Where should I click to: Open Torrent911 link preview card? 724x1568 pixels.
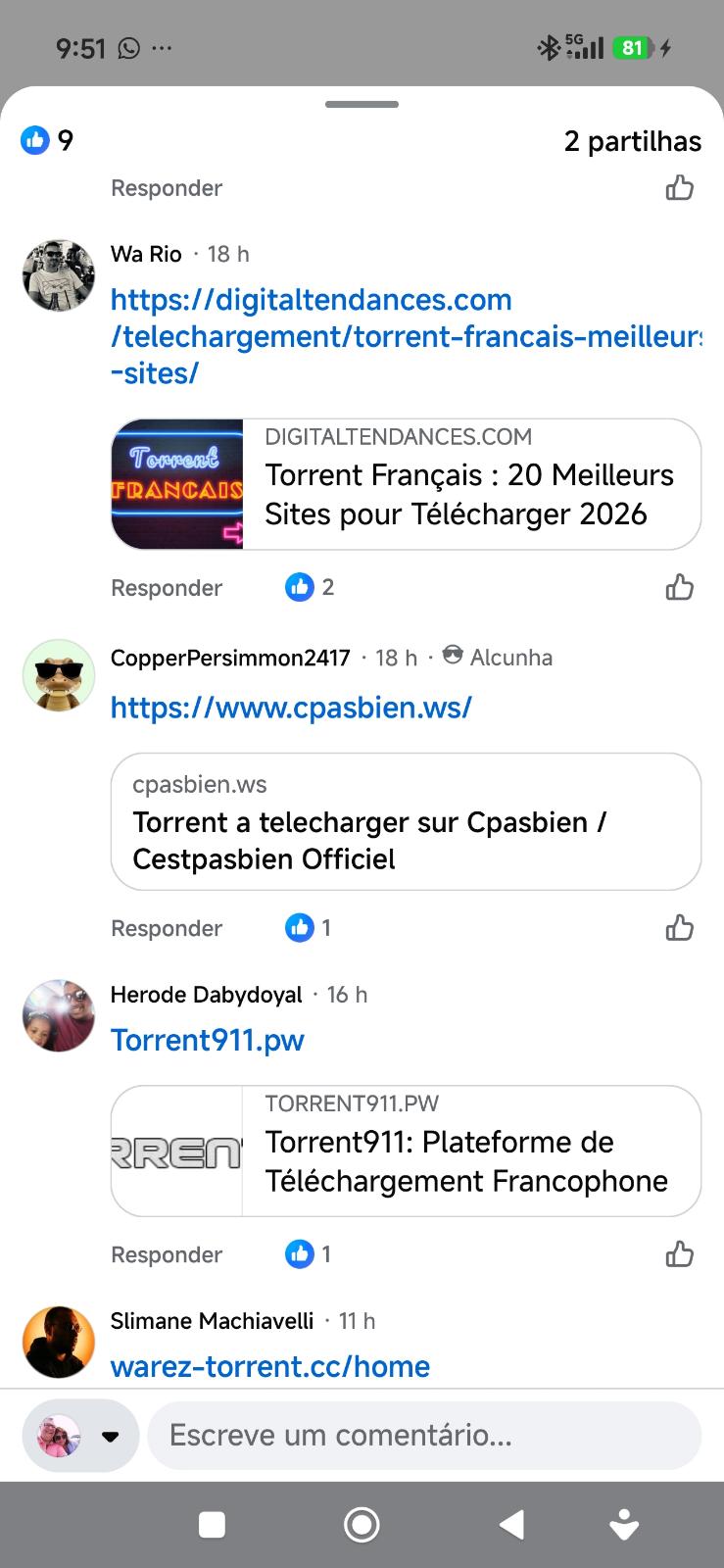click(406, 1151)
